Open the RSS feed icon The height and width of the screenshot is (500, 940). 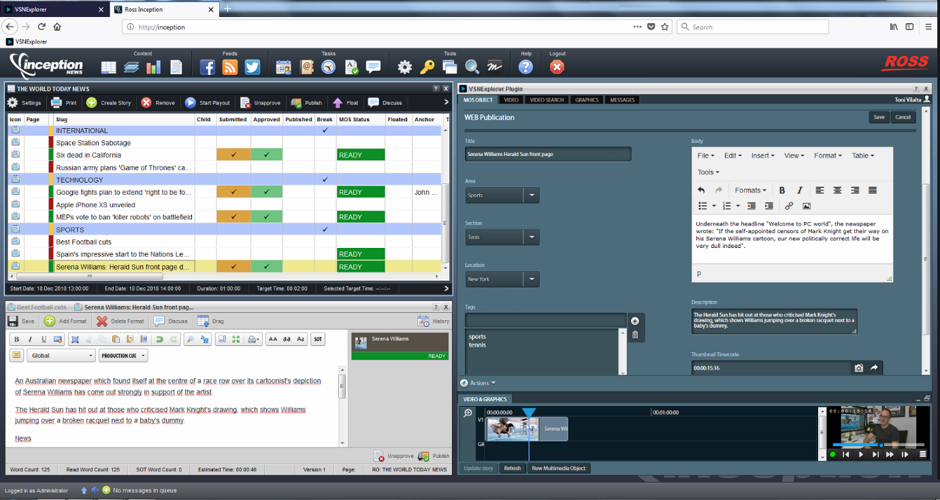(230, 67)
